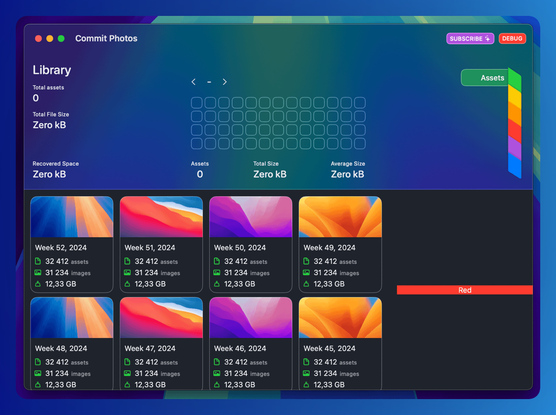Click the Recovered Space value
The height and width of the screenshot is (415, 556).
pos(49,174)
